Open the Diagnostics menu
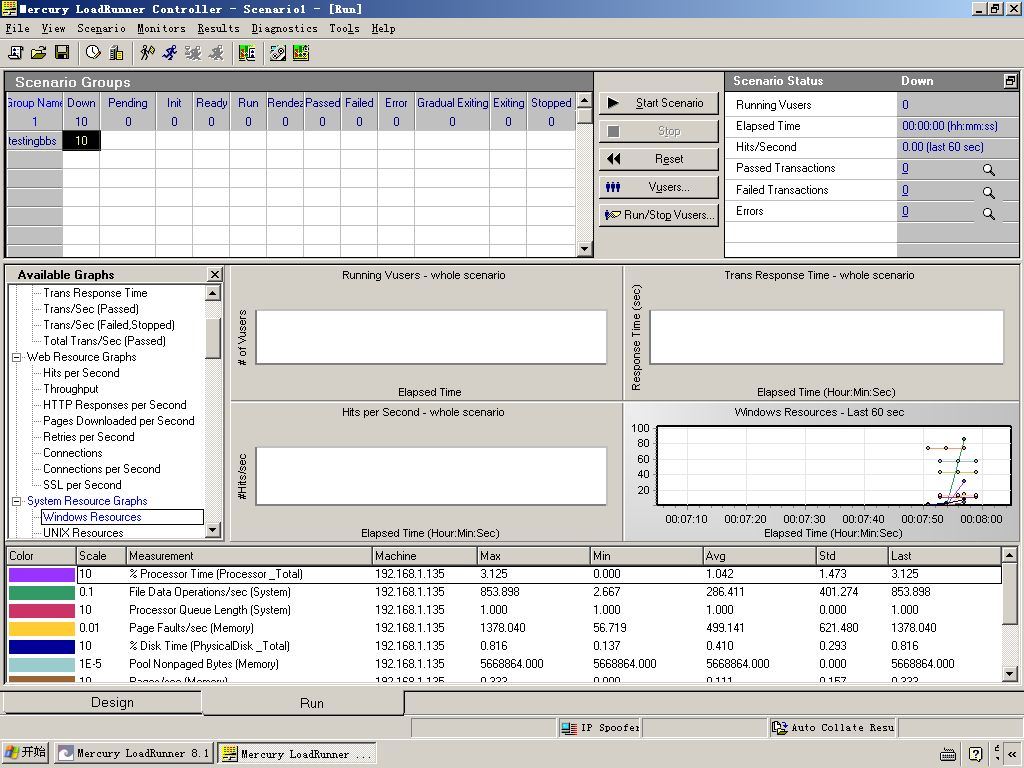 pos(284,29)
